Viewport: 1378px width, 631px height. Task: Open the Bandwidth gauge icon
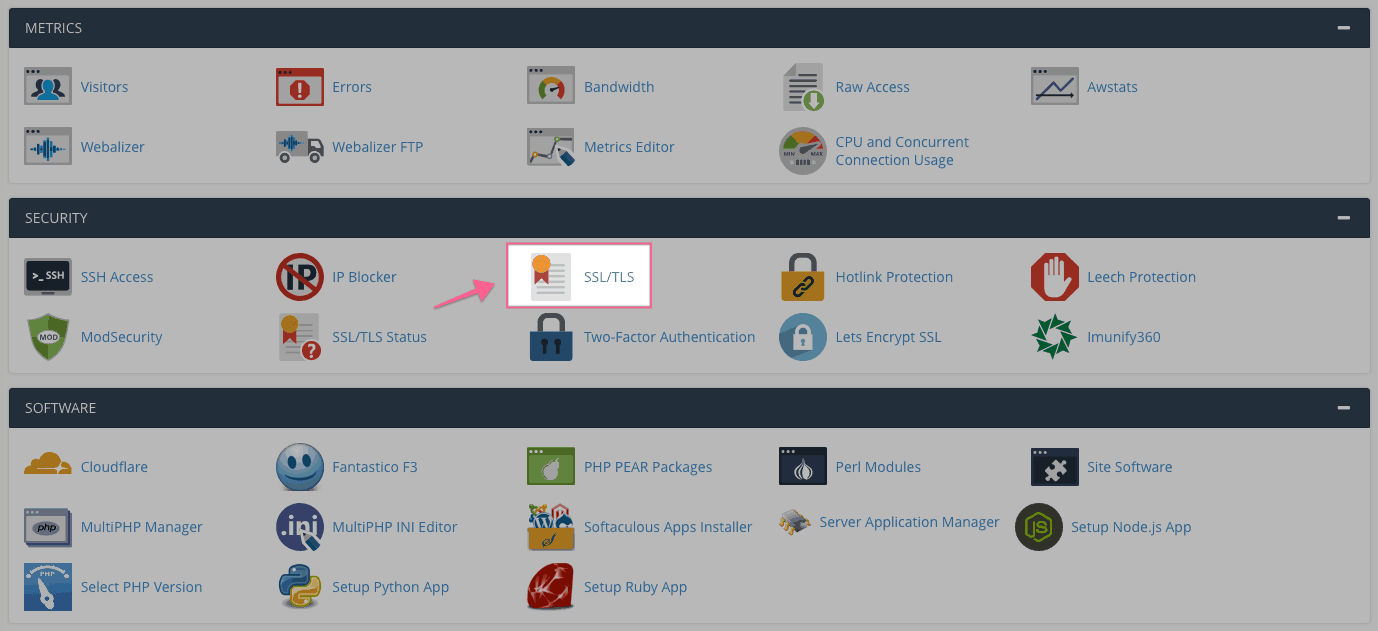click(551, 87)
